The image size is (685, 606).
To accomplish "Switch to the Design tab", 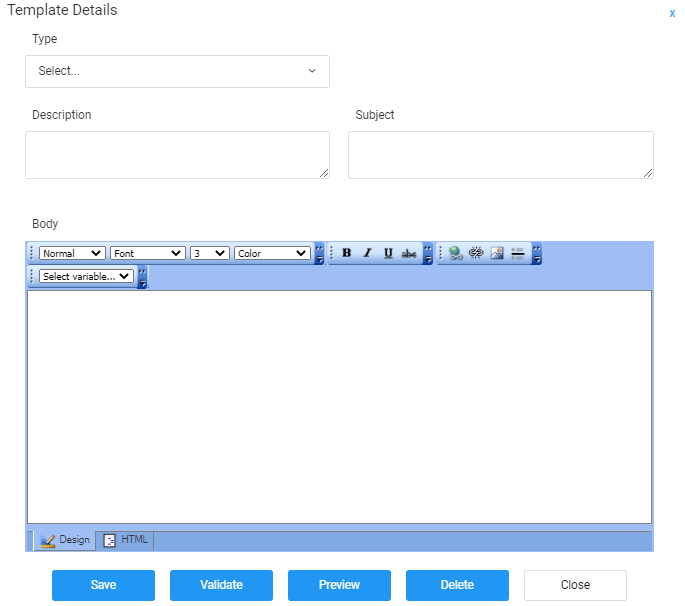I will [x=65, y=540].
